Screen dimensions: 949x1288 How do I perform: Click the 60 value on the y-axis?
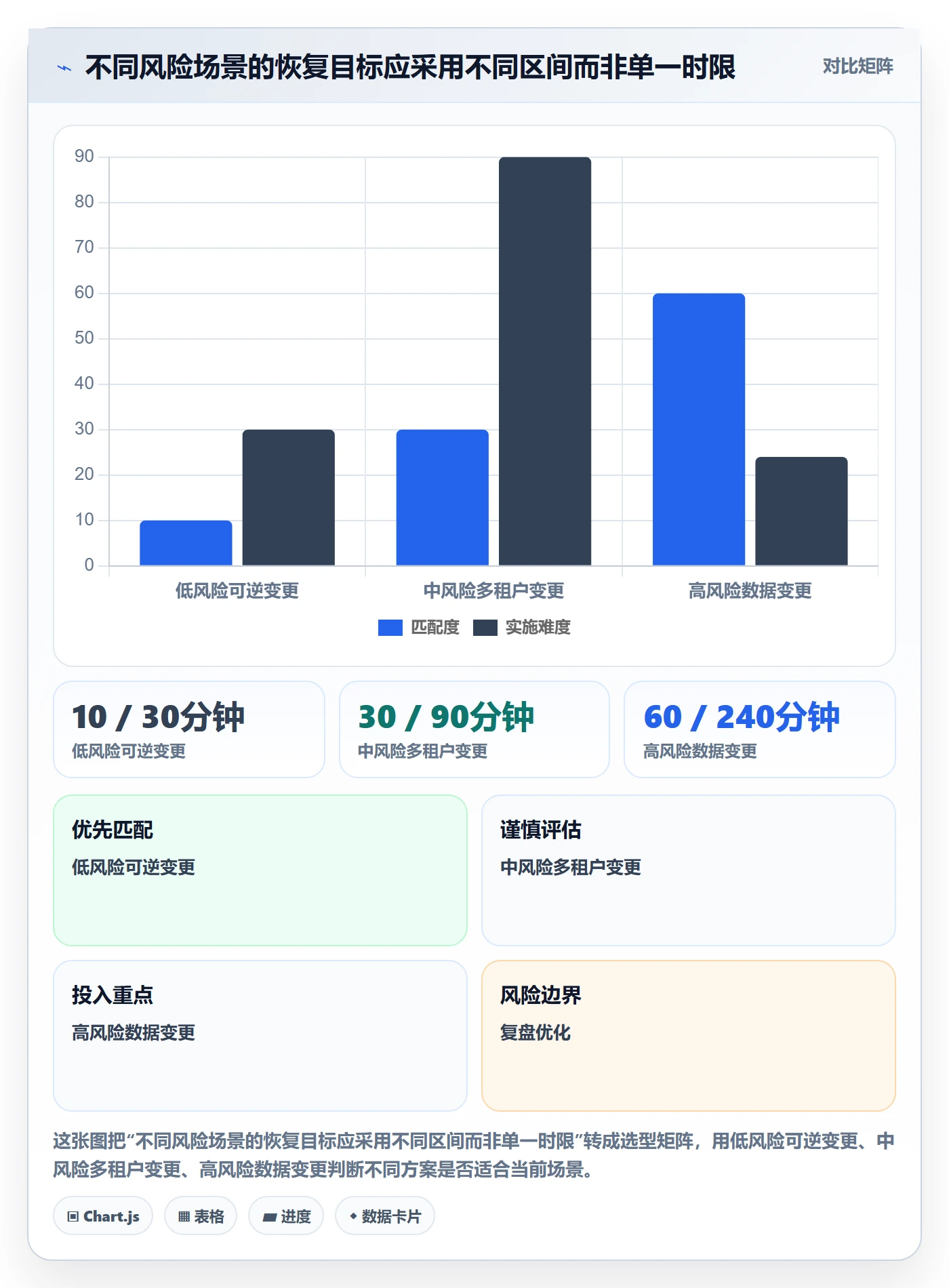pos(84,293)
